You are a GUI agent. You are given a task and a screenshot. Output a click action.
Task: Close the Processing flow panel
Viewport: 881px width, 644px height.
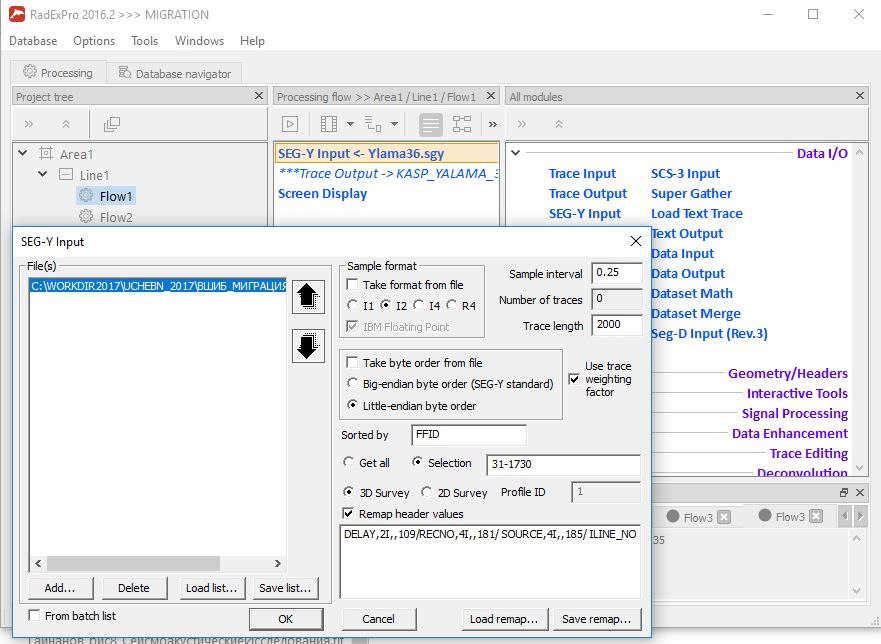[491, 96]
